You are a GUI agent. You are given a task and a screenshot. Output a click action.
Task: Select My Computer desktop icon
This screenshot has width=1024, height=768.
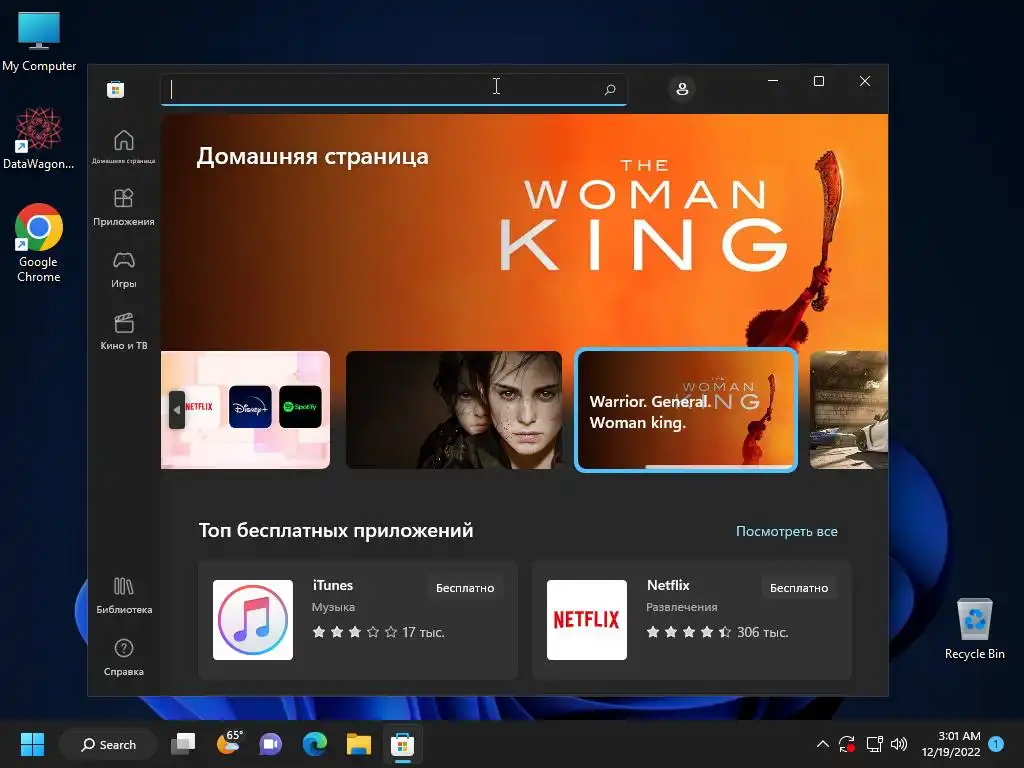pyautogui.click(x=39, y=42)
